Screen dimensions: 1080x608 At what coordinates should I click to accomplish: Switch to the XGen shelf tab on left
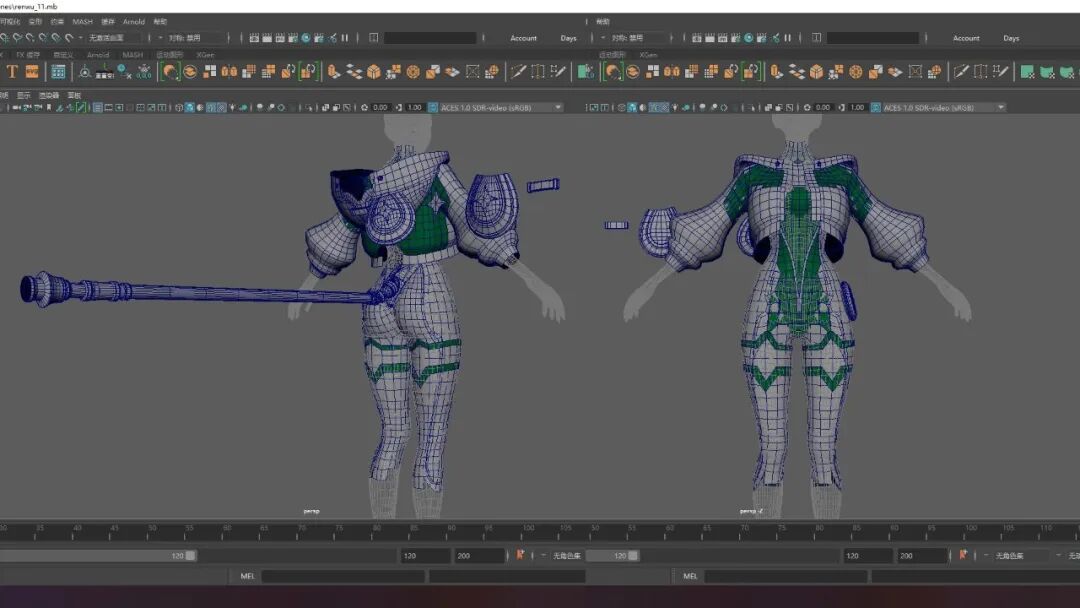coord(205,55)
